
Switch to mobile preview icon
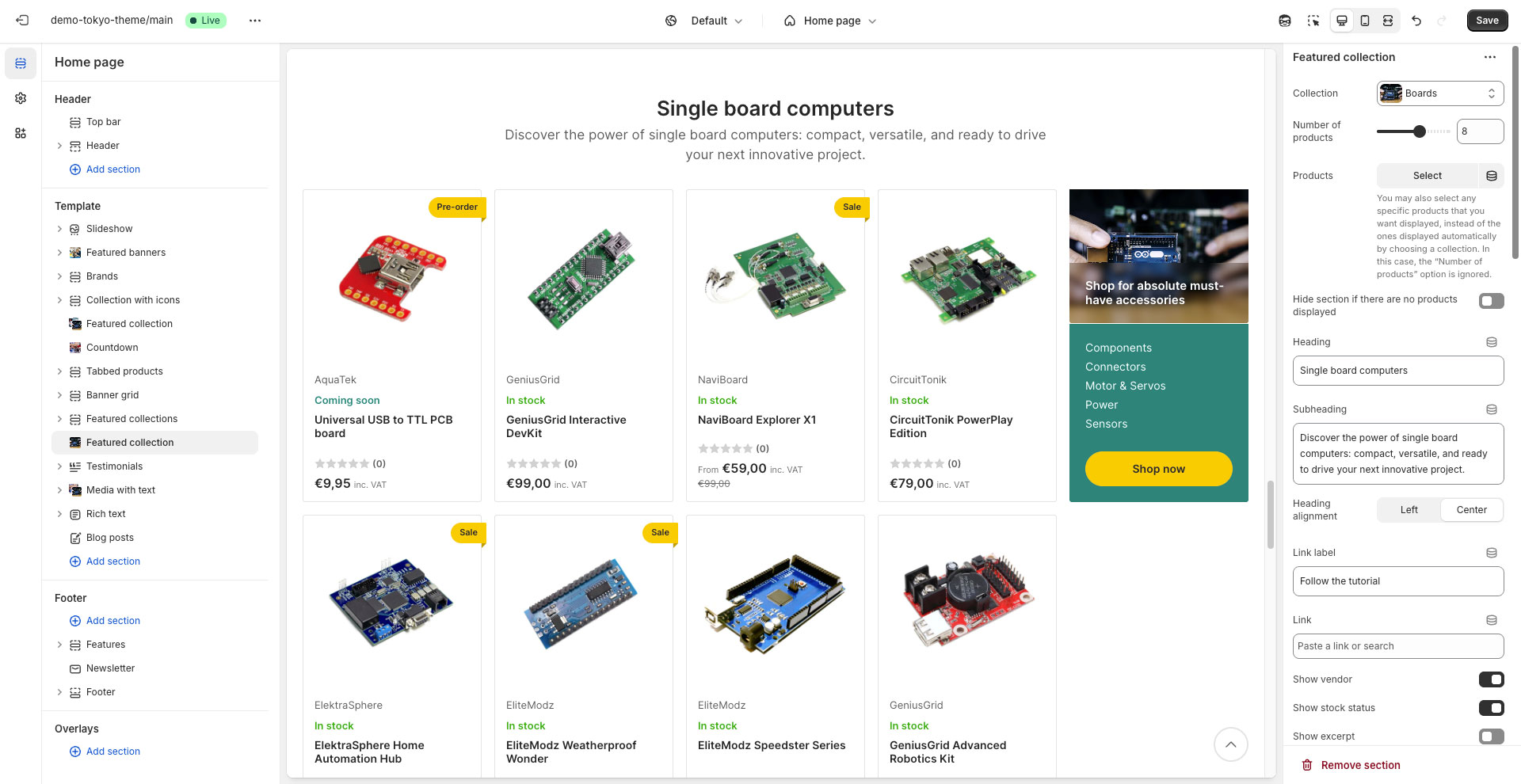tap(1365, 21)
